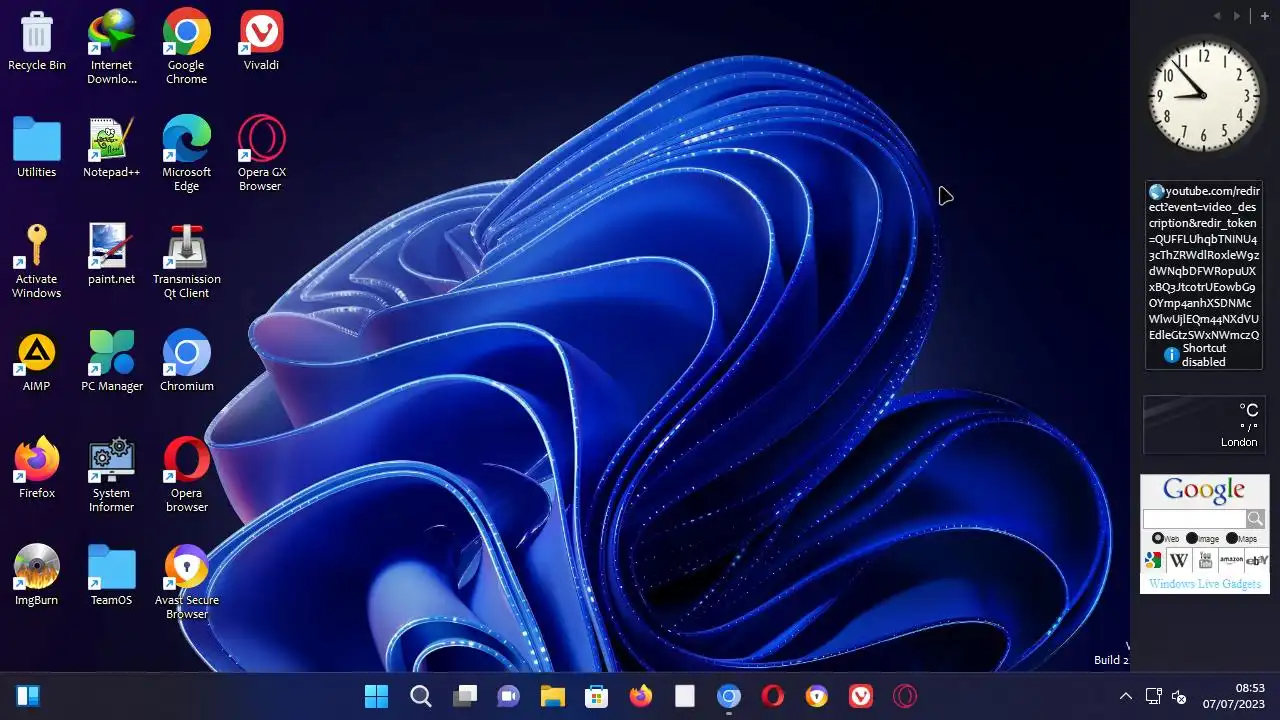
Task: Open the network tray icon
Action: 1153,696
